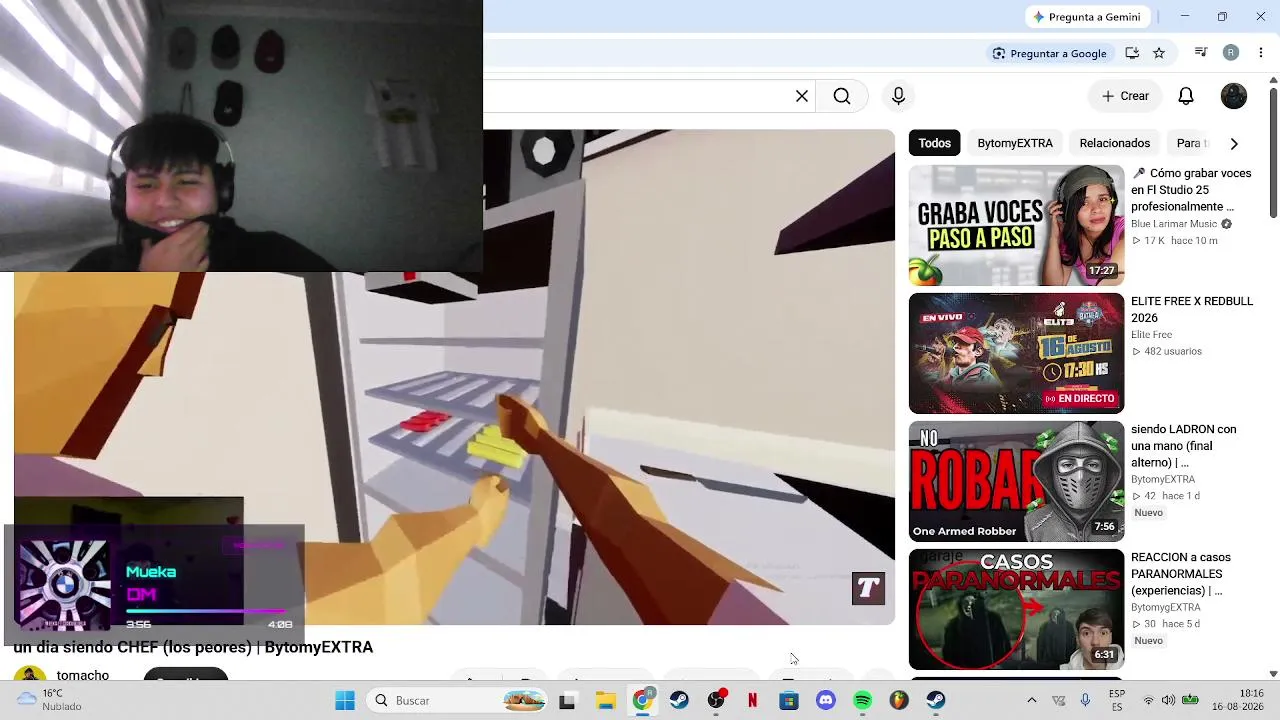
Task: Click the Mueka song title in the overlay
Action: (151, 572)
